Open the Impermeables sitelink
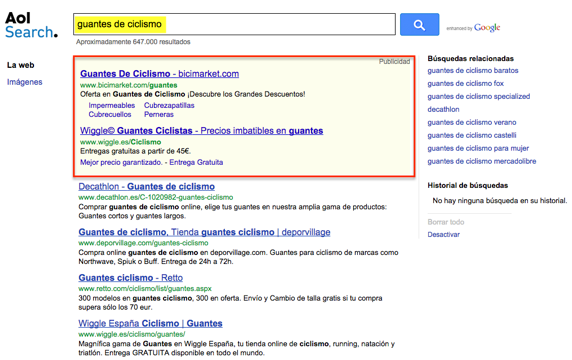The height and width of the screenshot is (360, 572). click(112, 105)
